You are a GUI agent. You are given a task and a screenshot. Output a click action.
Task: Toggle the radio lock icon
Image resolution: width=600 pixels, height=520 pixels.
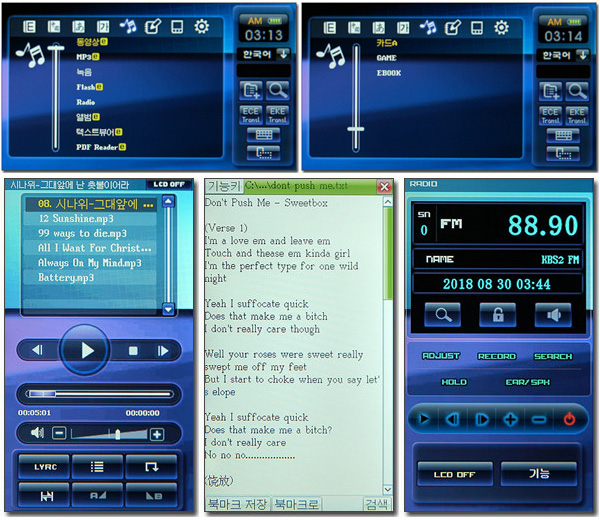(498, 315)
